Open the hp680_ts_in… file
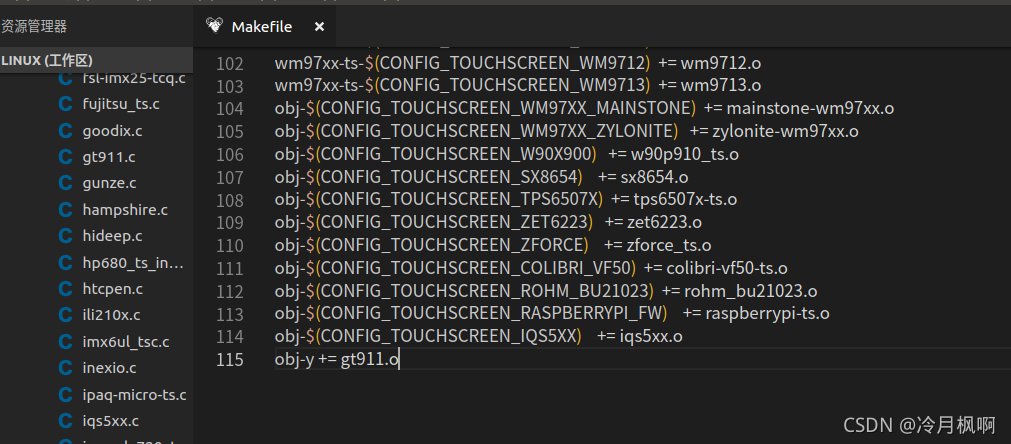 133,262
